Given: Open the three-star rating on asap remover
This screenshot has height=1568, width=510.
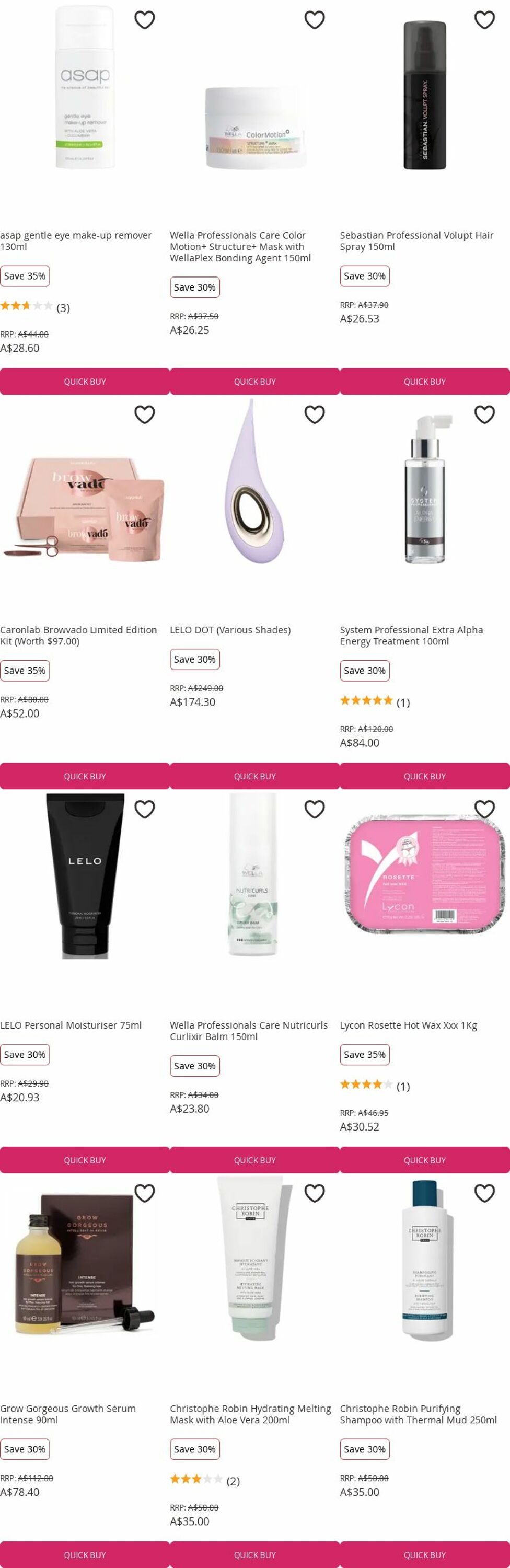Looking at the screenshot, I should [27, 306].
